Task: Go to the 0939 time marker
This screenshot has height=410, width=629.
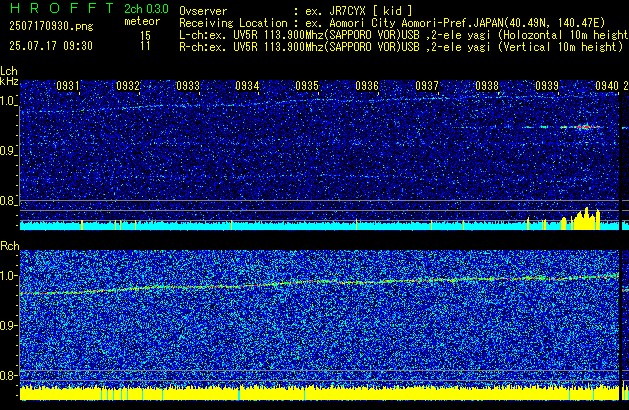Action: tap(547, 86)
